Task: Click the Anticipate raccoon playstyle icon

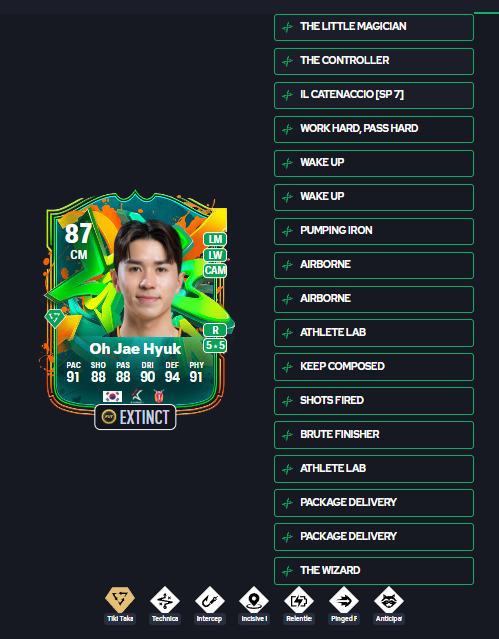Action: [389, 600]
